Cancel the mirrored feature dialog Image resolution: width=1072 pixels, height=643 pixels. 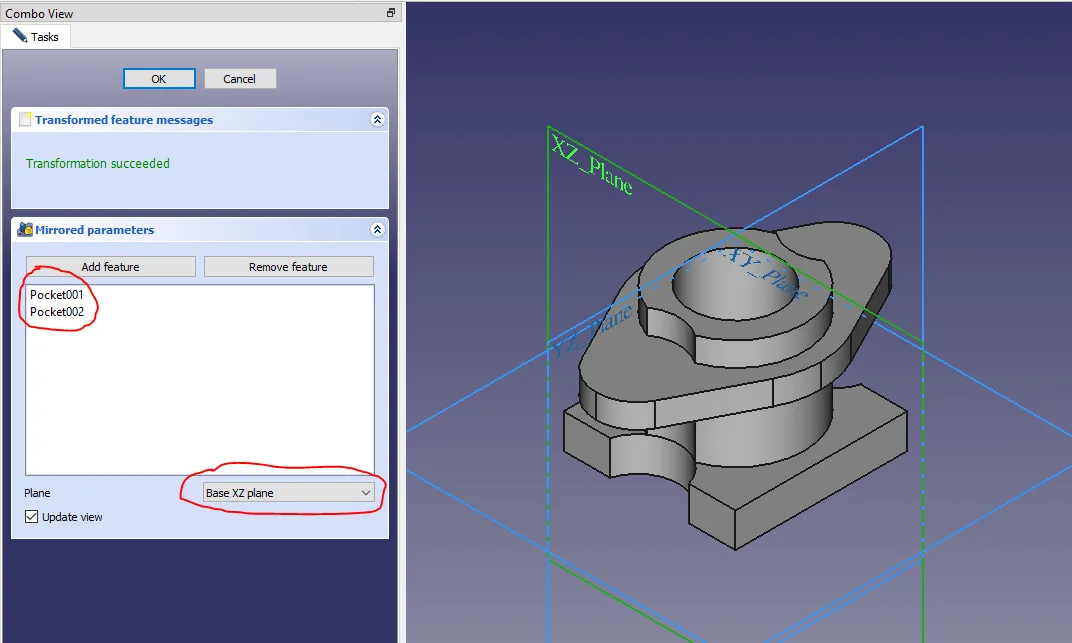240,79
